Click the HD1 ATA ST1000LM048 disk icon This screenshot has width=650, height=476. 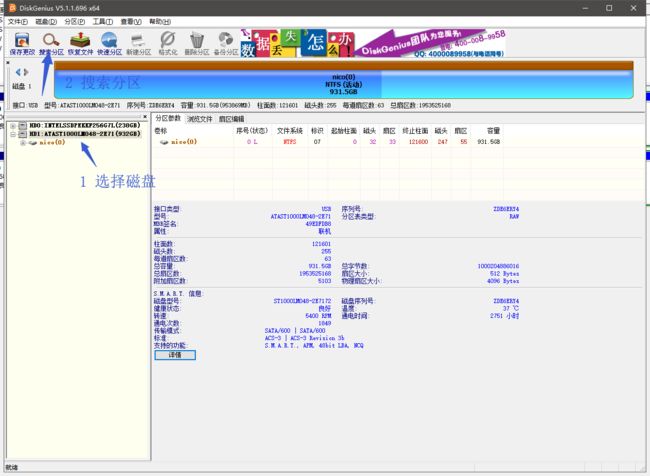[x=22, y=134]
